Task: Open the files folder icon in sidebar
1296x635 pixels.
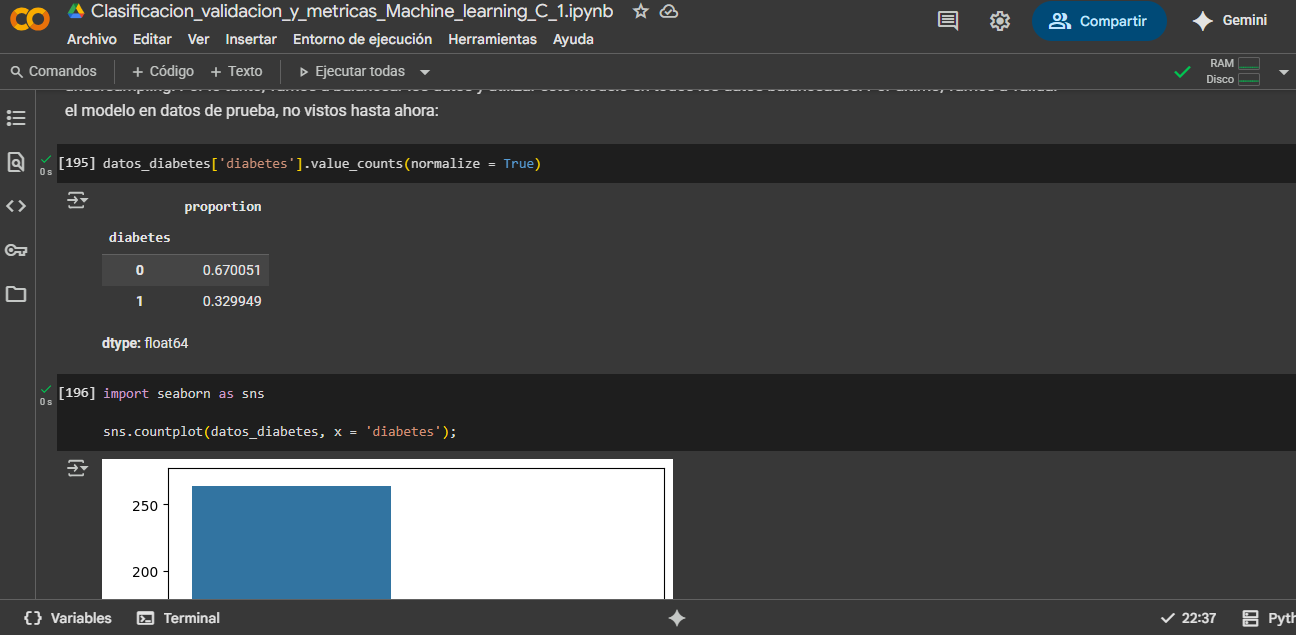Action: (x=16, y=294)
